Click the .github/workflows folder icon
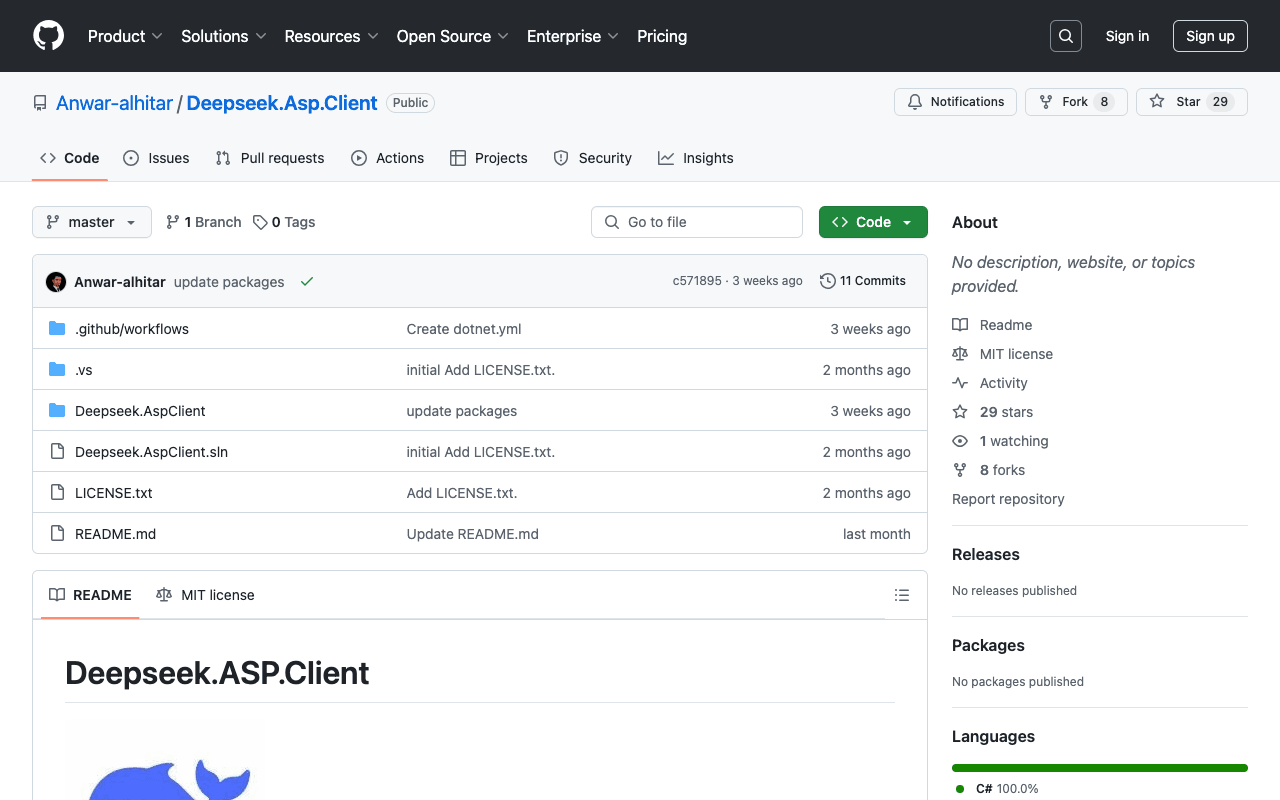This screenshot has height=800, width=1280. click(57, 329)
